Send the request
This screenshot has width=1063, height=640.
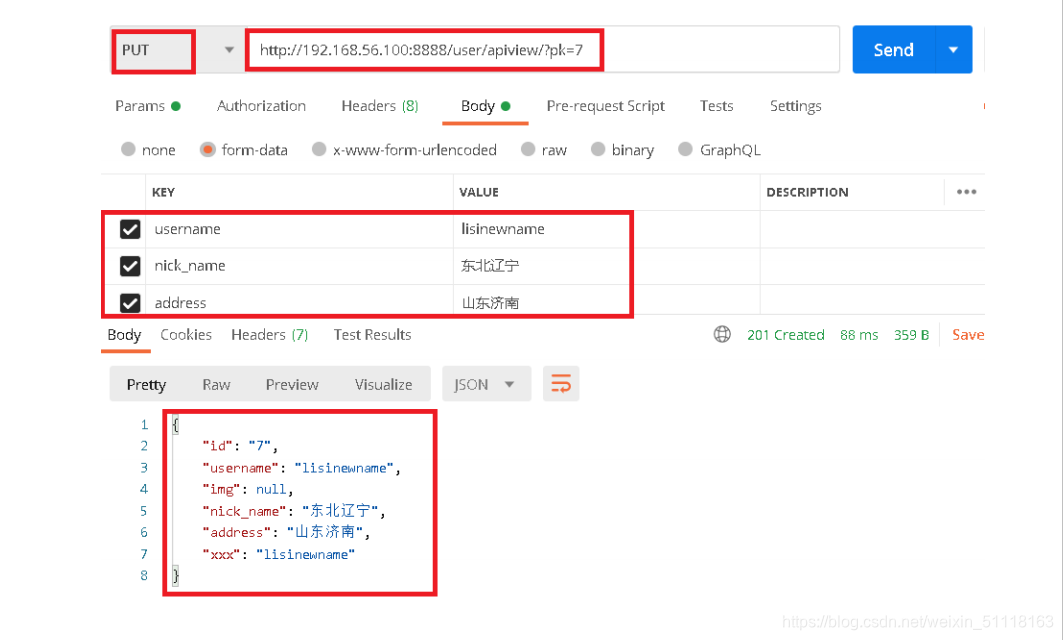[894, 49]
